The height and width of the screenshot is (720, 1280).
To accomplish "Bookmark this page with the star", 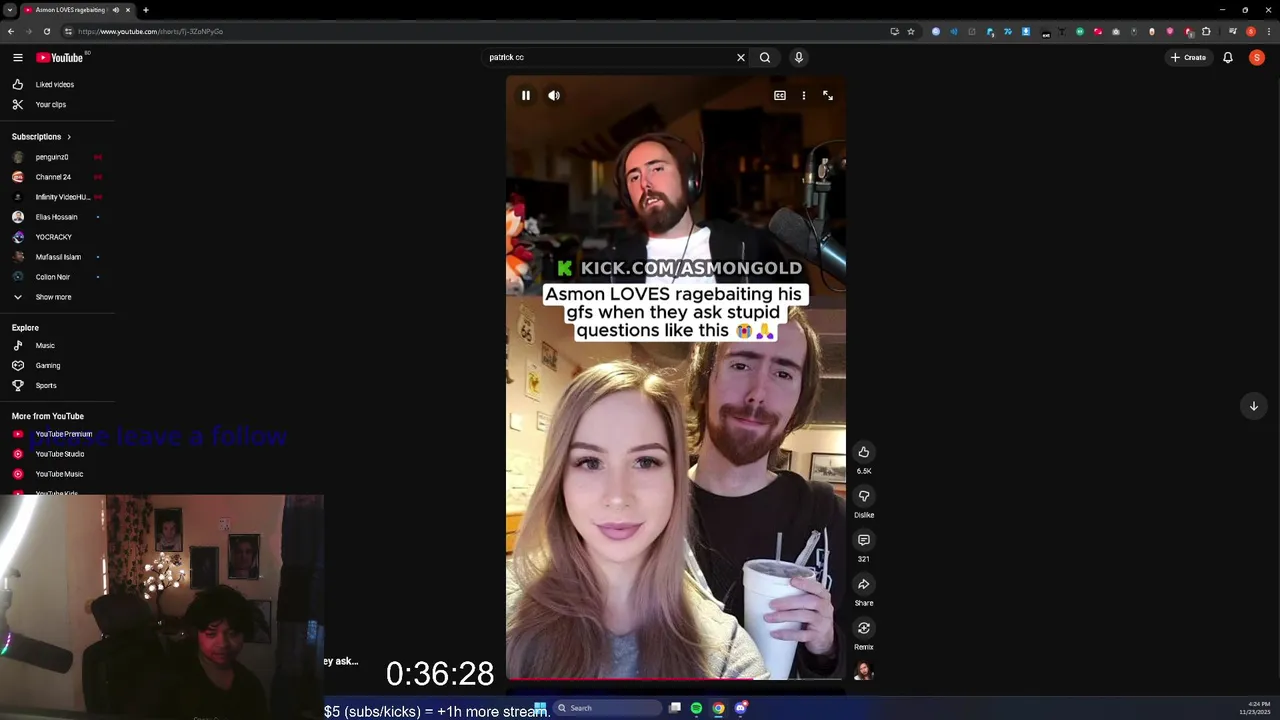I will pos(911,31).
